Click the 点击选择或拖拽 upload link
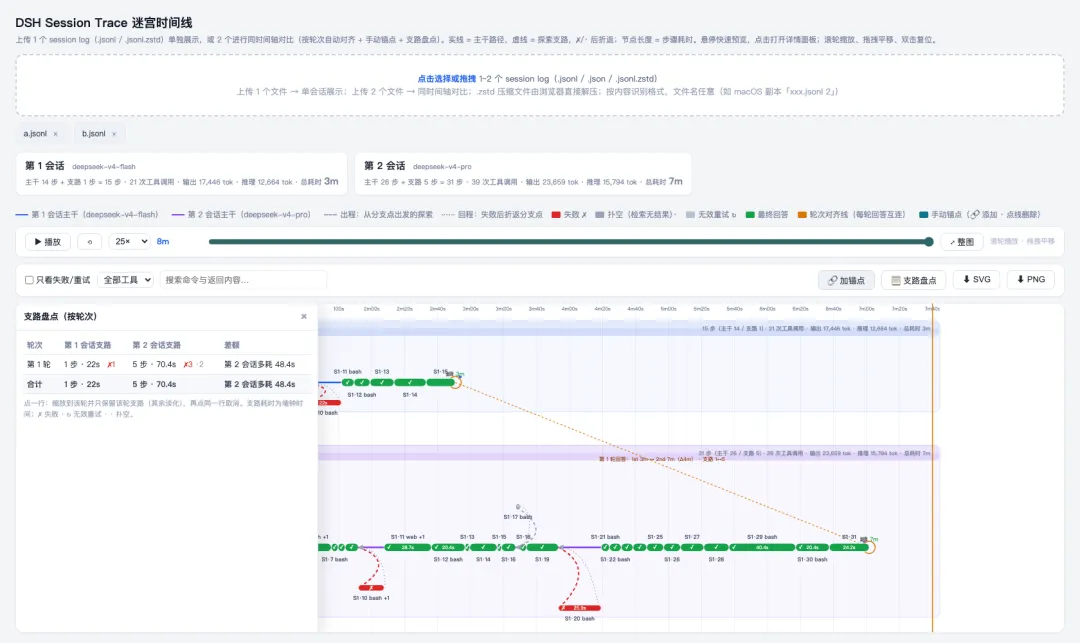 pos(446,79)
